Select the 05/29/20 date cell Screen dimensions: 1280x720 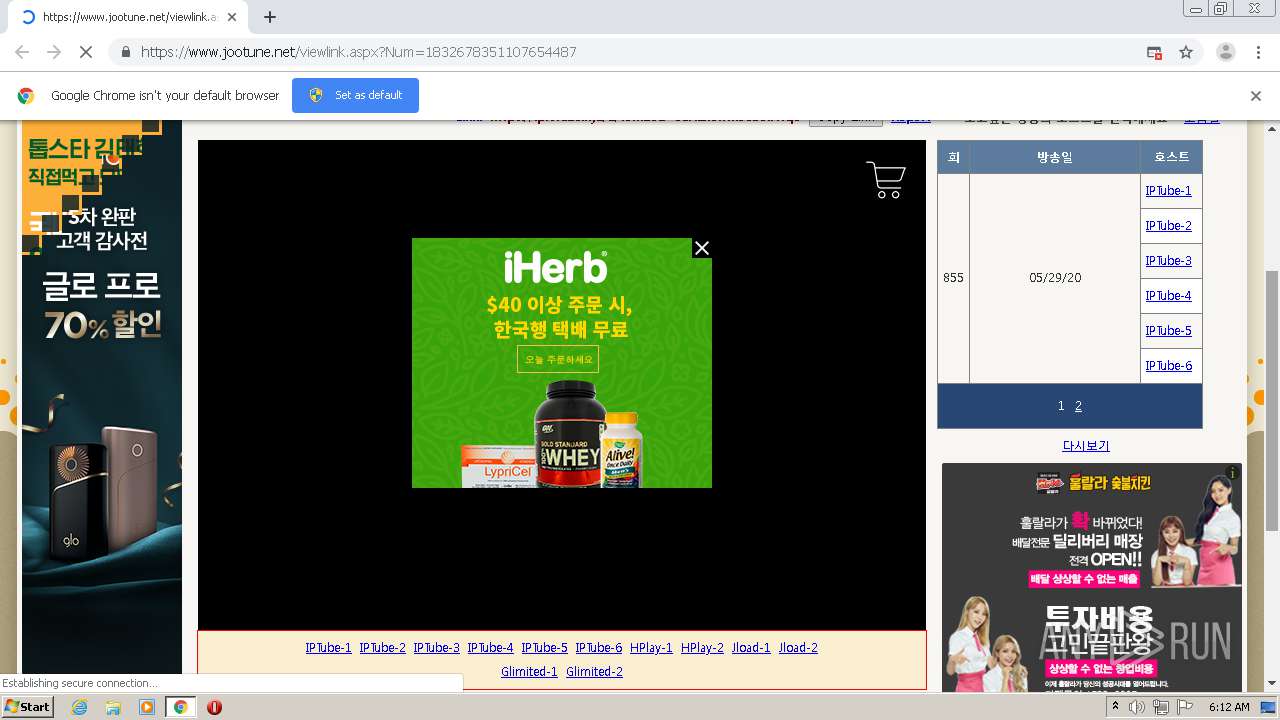1054,278
